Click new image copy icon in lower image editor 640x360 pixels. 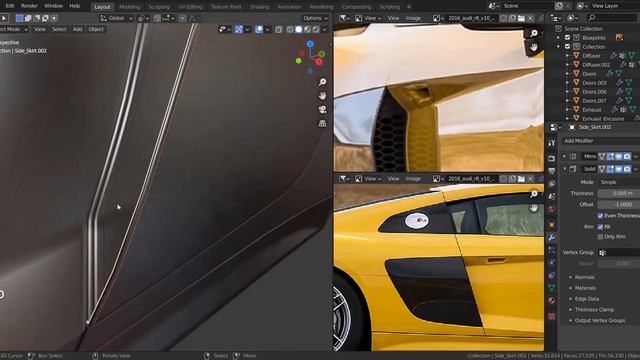[512, 179]
